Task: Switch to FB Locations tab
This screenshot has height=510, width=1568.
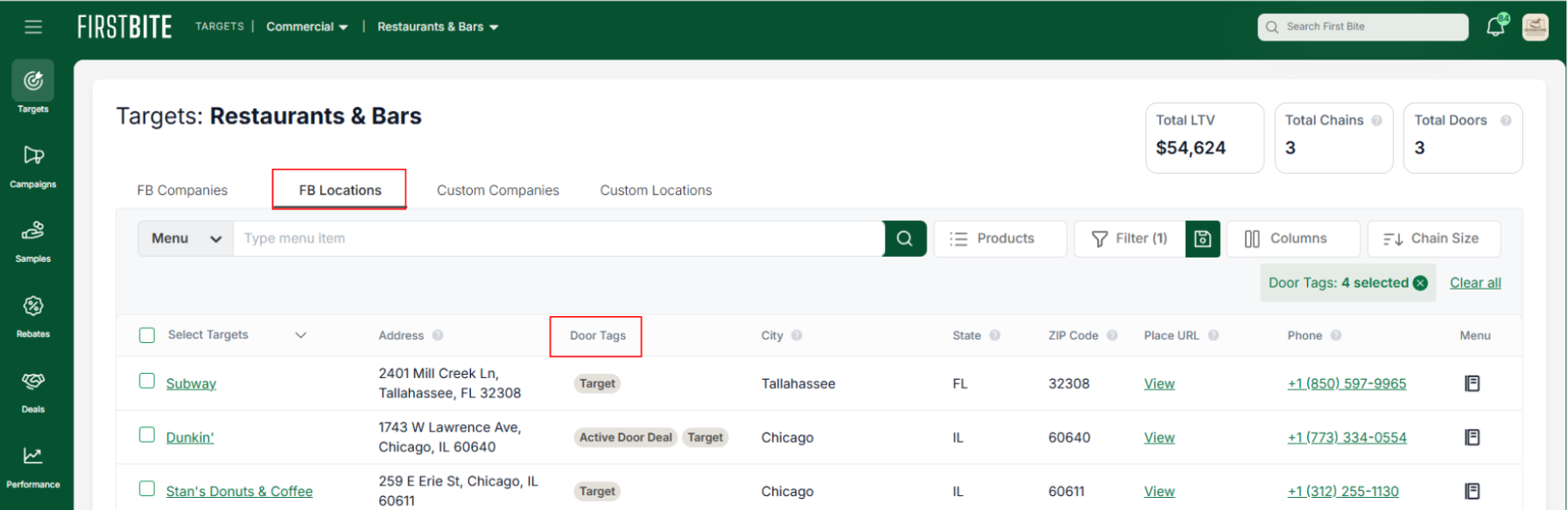Action: (340, 190)
